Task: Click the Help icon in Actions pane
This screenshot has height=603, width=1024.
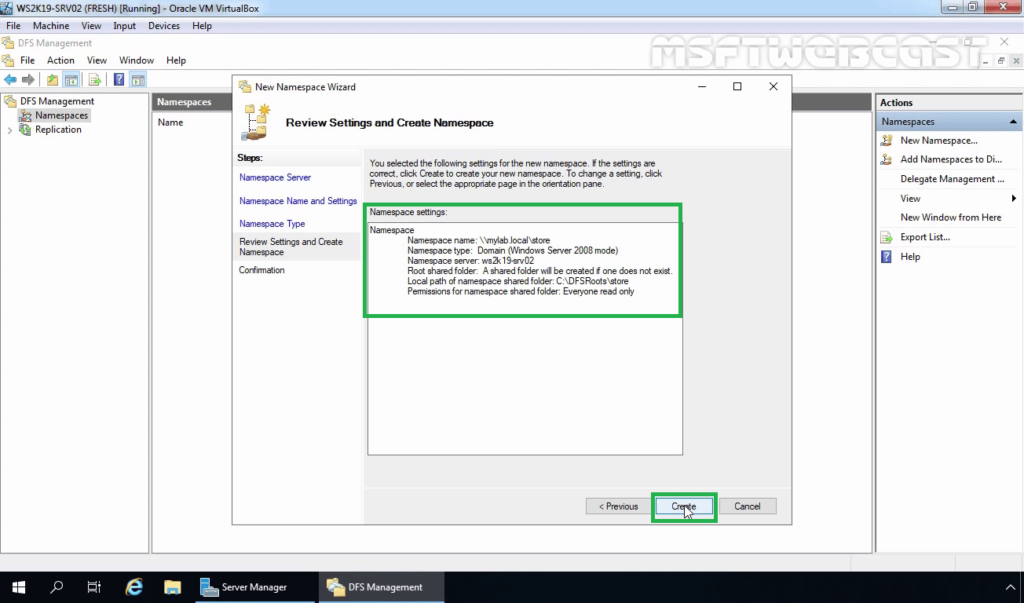Action: [886, 257]
